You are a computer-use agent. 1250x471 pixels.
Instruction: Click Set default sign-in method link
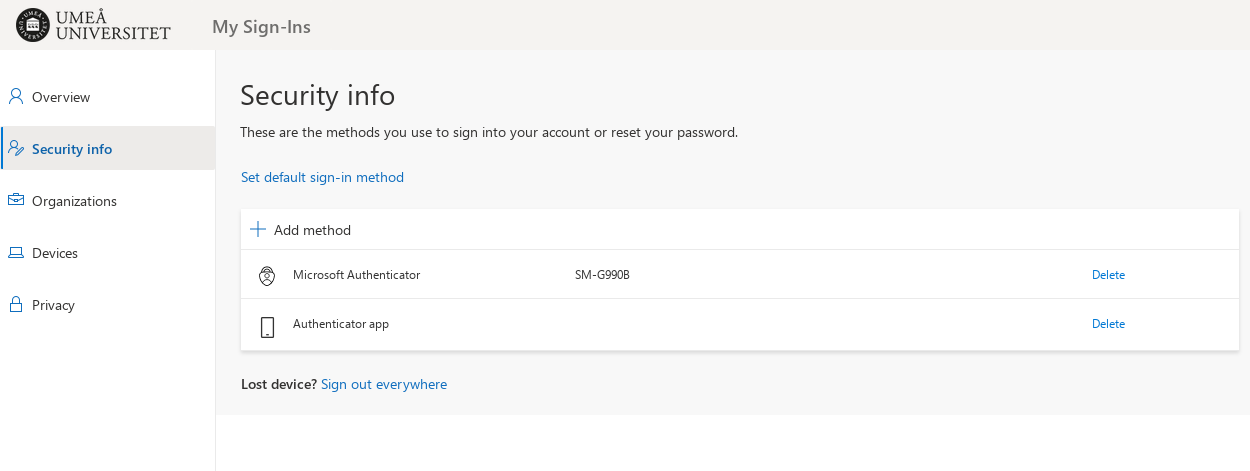click(322, 177)
